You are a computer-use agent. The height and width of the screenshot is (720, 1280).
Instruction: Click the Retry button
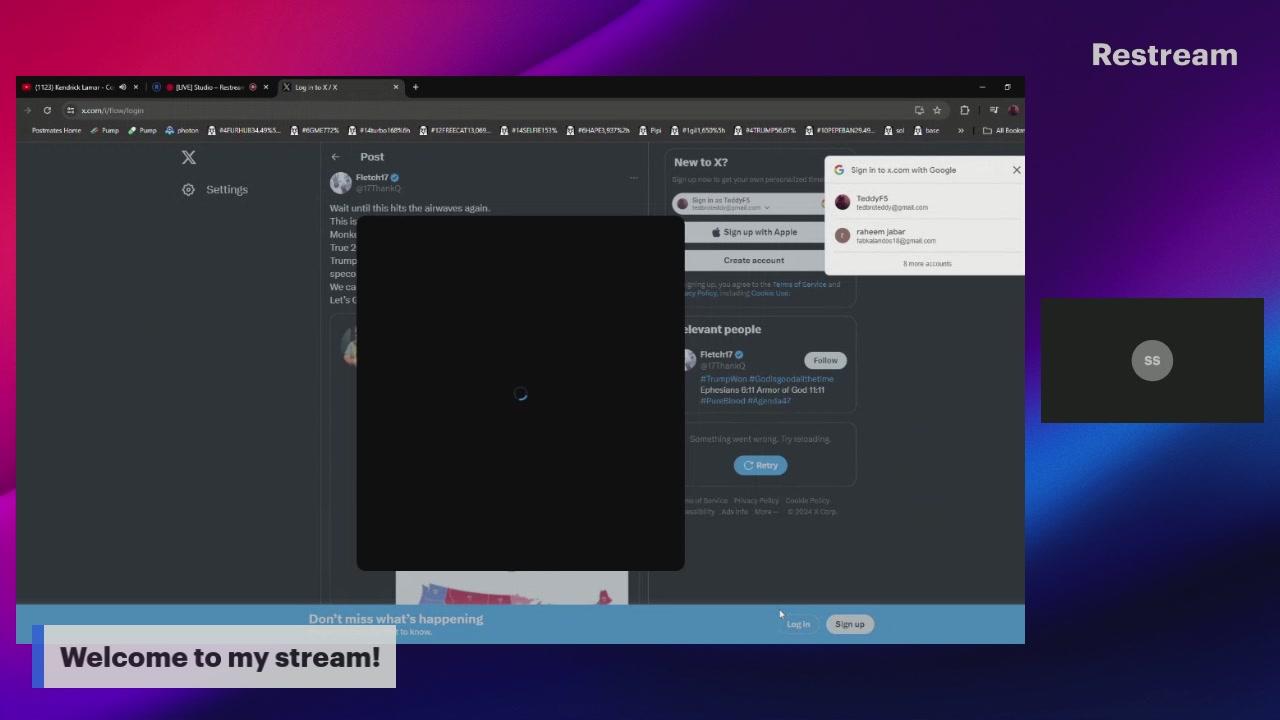pyautogui.click(x=760, y=465)
